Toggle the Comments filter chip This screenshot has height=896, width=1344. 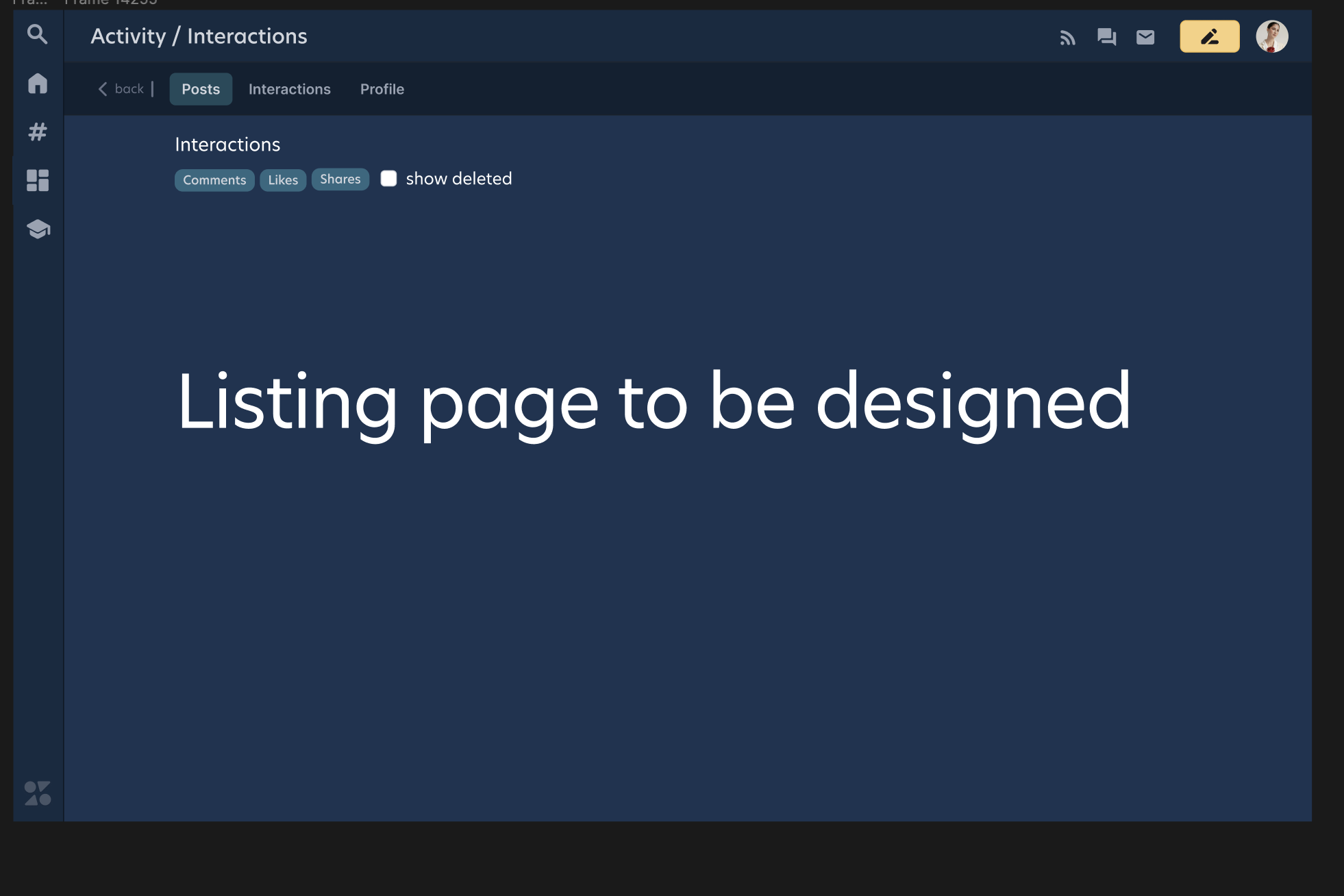(x=214, y=179)
